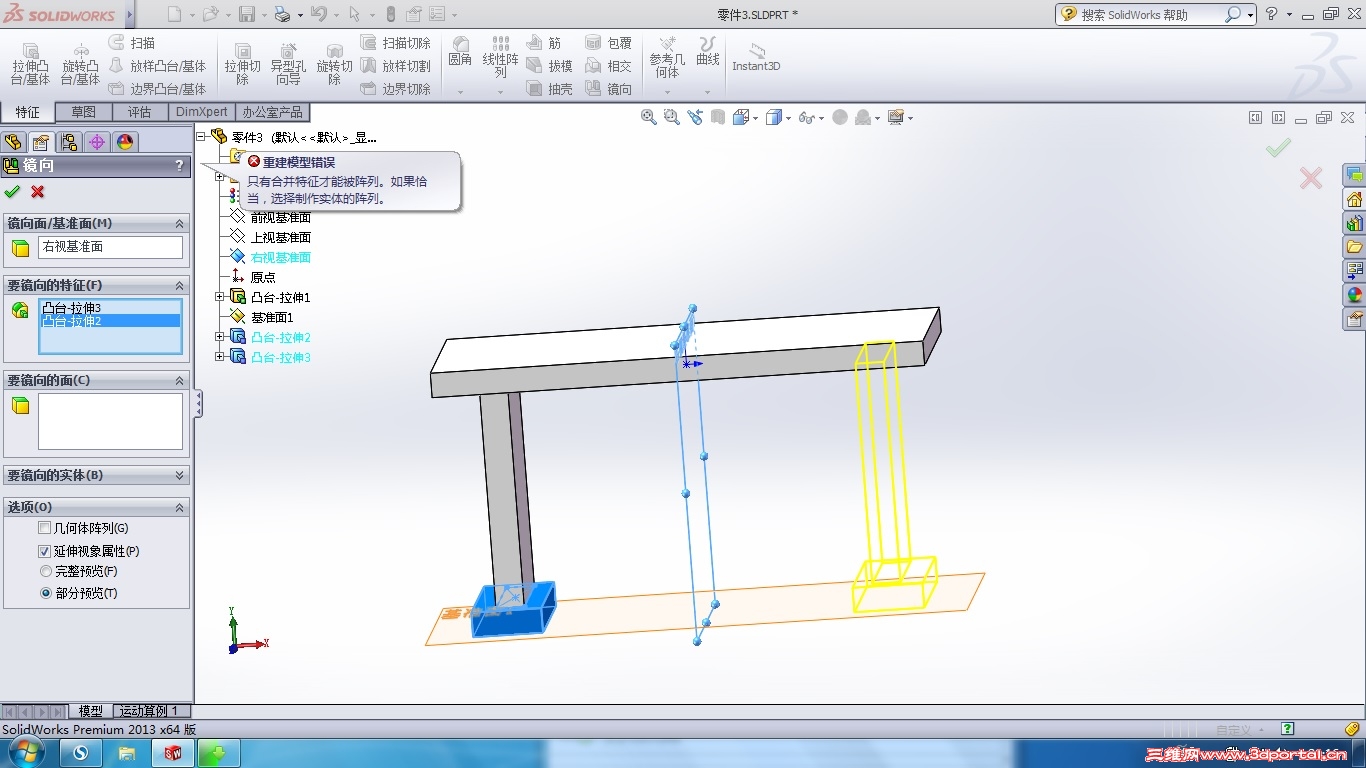
Task: Switch to the 草图 ribbon tab
Action: (x=84, y=112)
